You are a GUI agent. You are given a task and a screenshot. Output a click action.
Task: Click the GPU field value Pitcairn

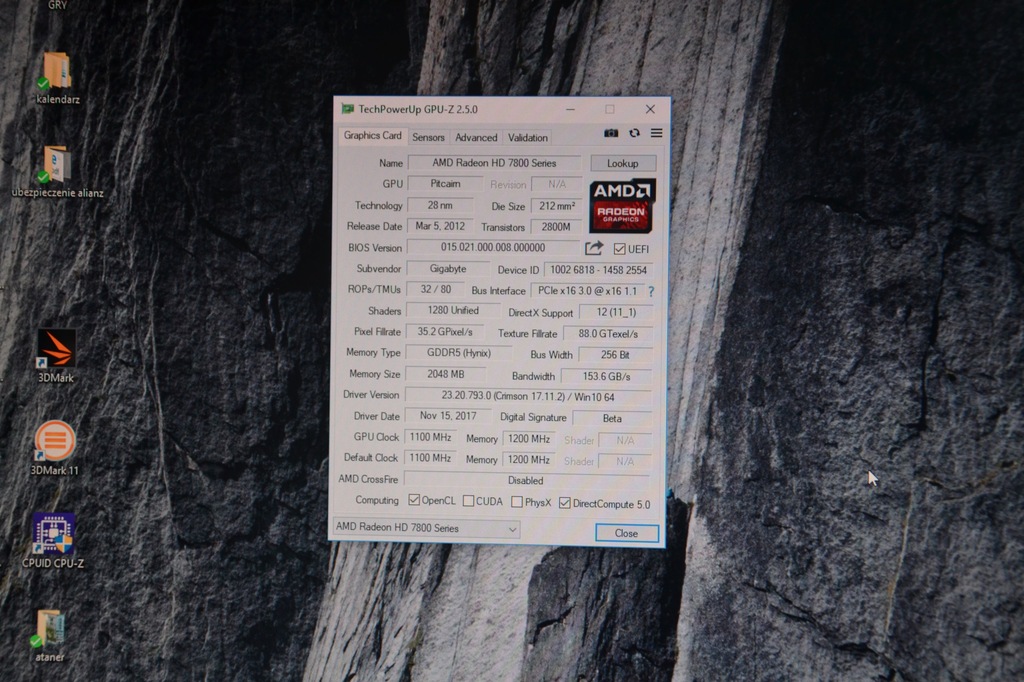pos(445,184)
